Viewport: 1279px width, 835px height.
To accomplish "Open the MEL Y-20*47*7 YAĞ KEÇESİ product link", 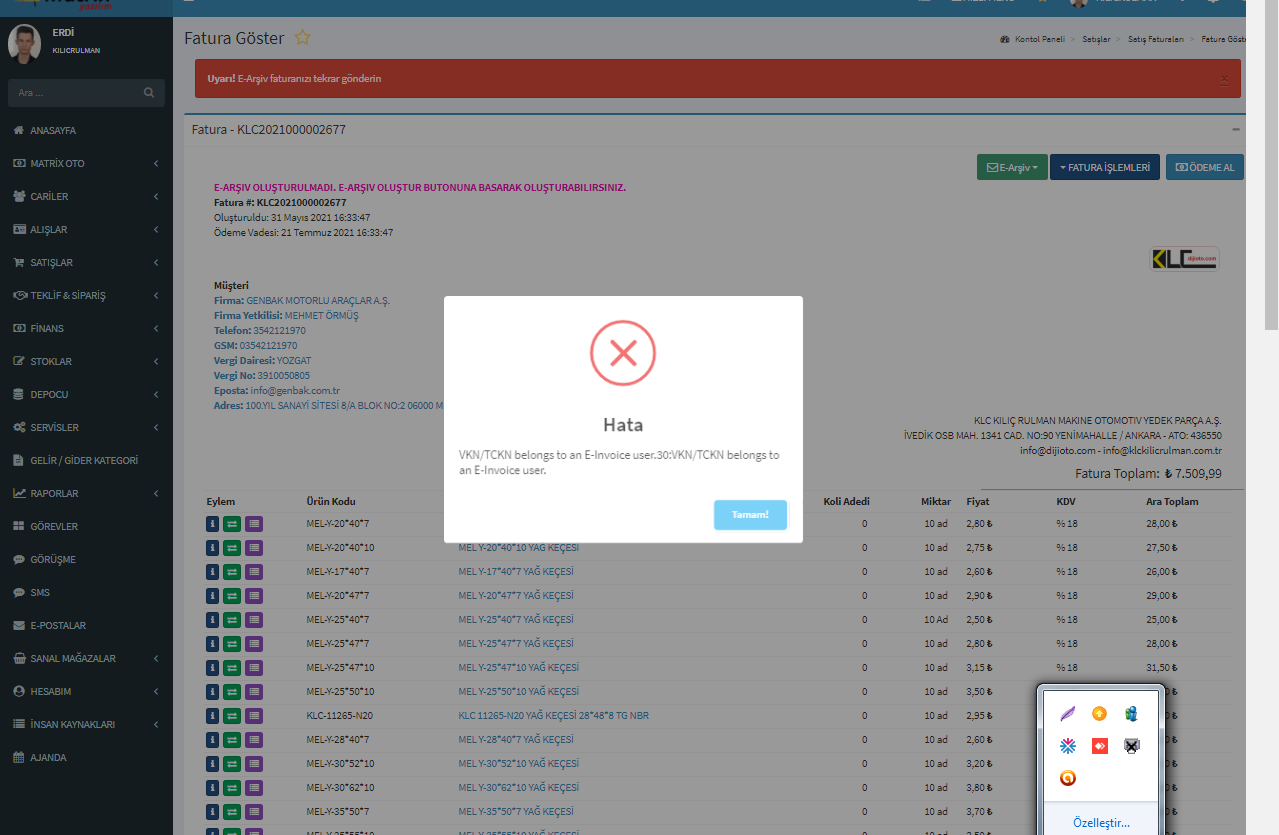I will pyautogui.click(x=515, y=596).
